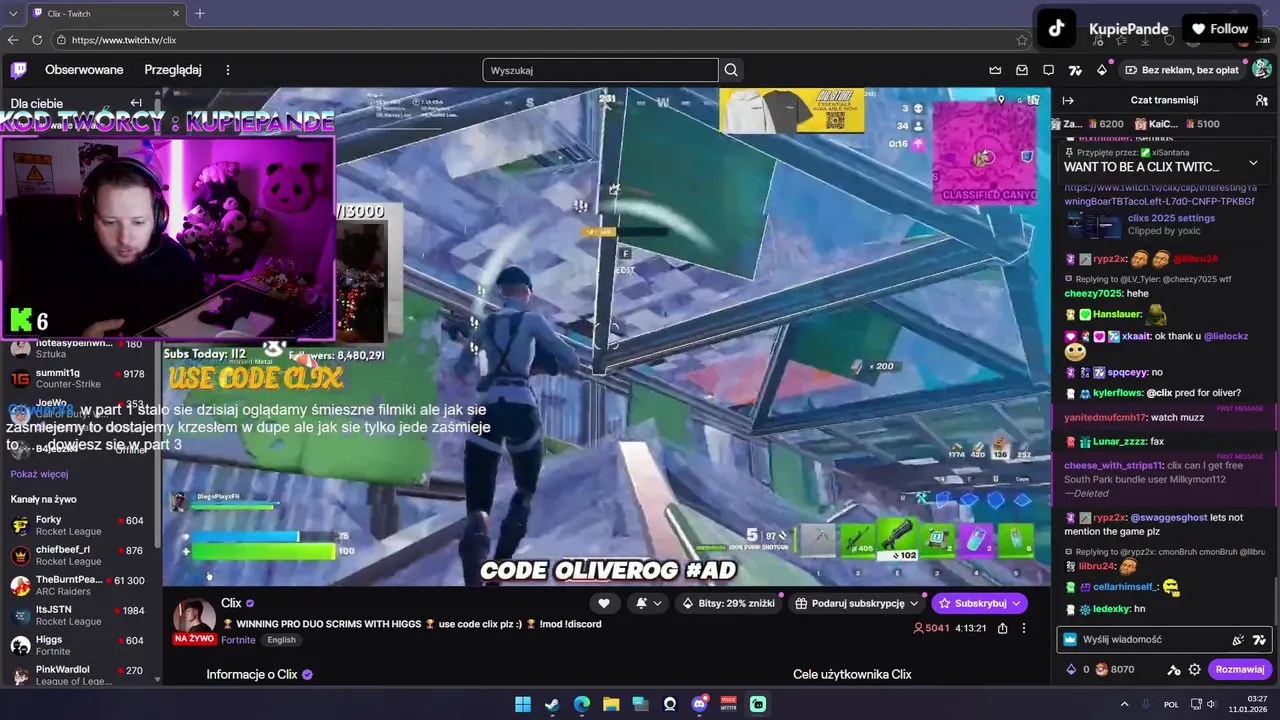
Task: Open the 7TV emote menu in chat input
Action: point(1259,640)
